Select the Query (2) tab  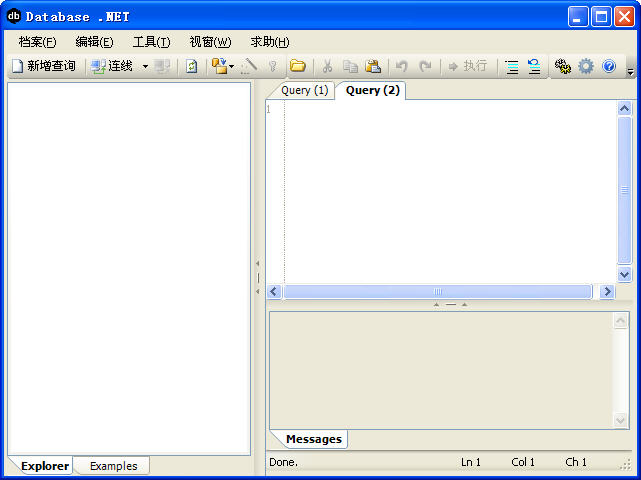(x=372, y=90)
